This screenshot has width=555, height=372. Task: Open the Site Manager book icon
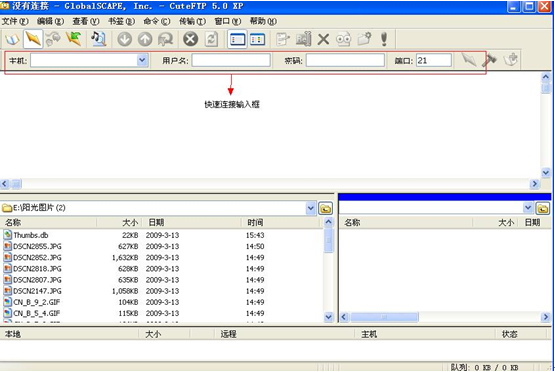point(12,39)
